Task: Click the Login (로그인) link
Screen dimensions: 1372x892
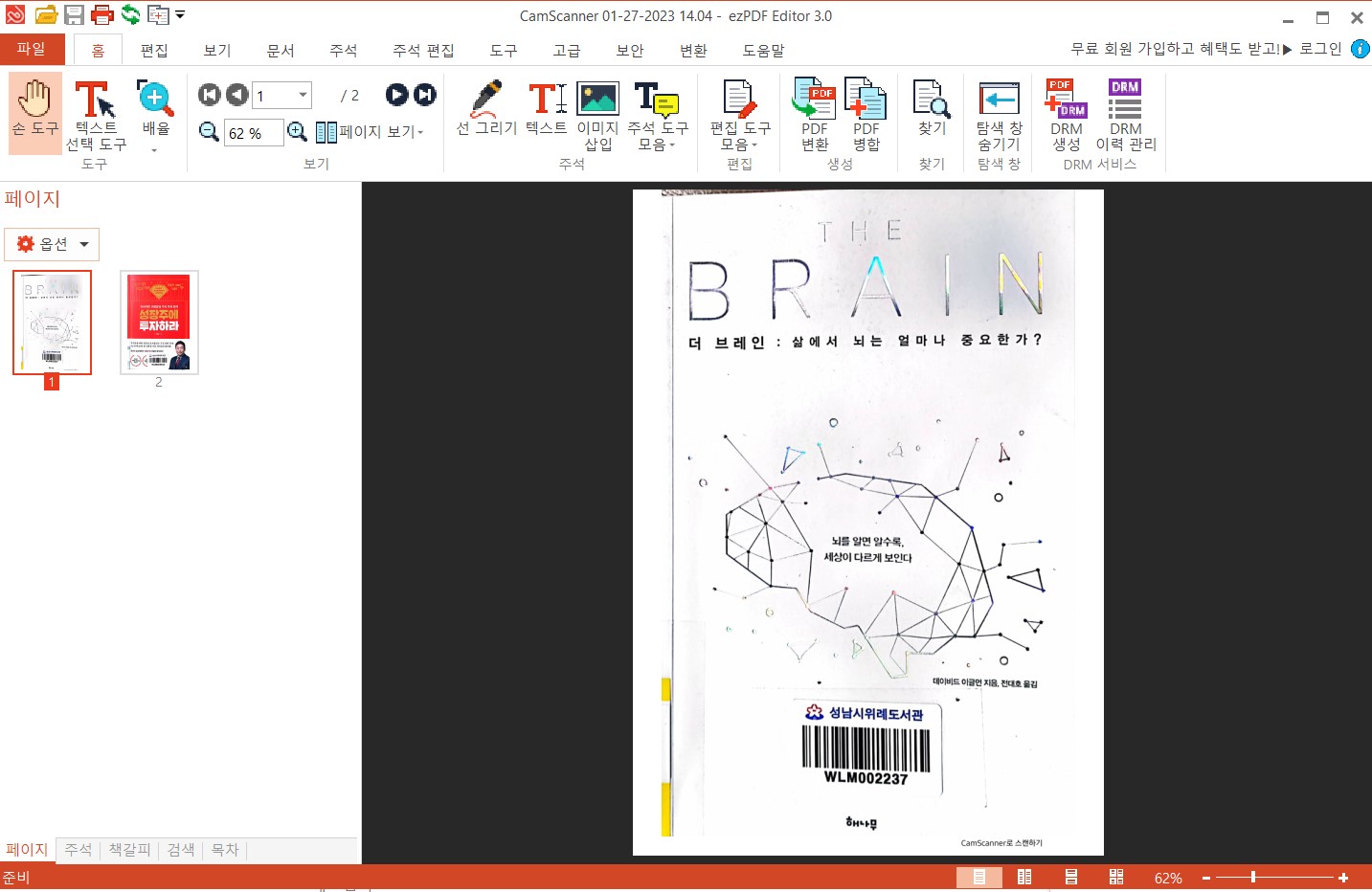Action: [x=1320, y=49]
